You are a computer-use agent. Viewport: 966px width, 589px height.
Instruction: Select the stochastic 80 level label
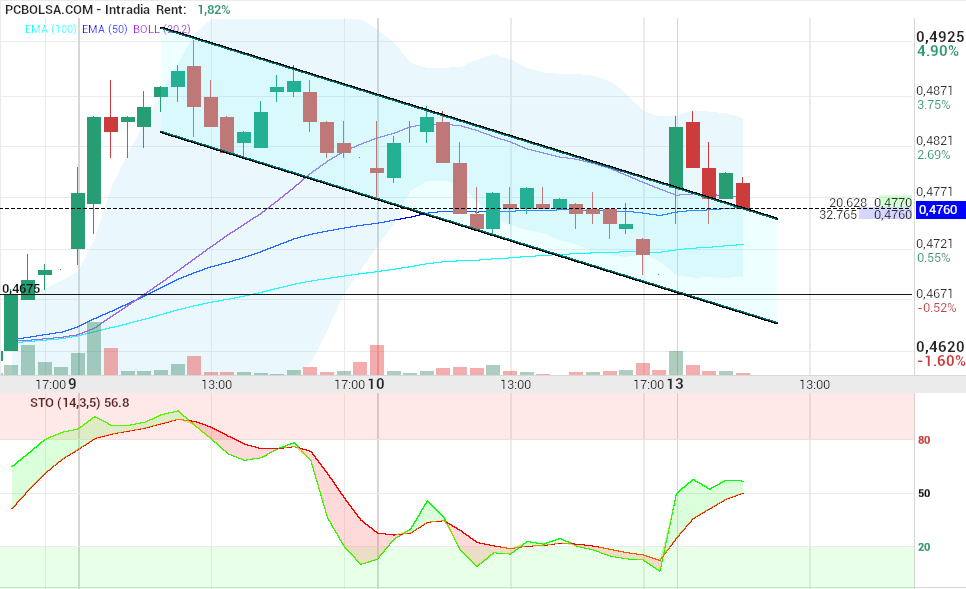924,440
